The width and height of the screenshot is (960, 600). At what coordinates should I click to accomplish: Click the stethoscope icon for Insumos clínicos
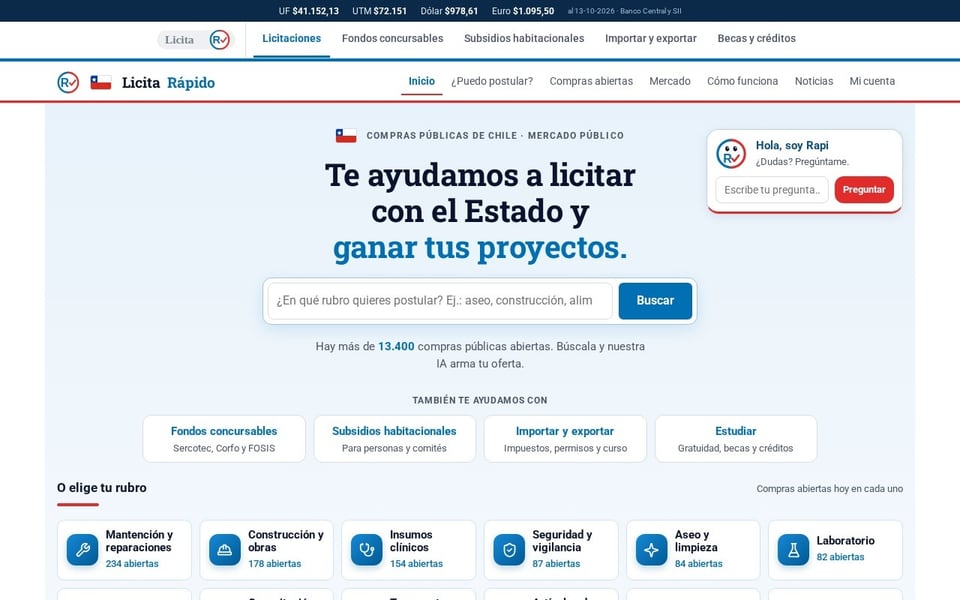[367, 549]
